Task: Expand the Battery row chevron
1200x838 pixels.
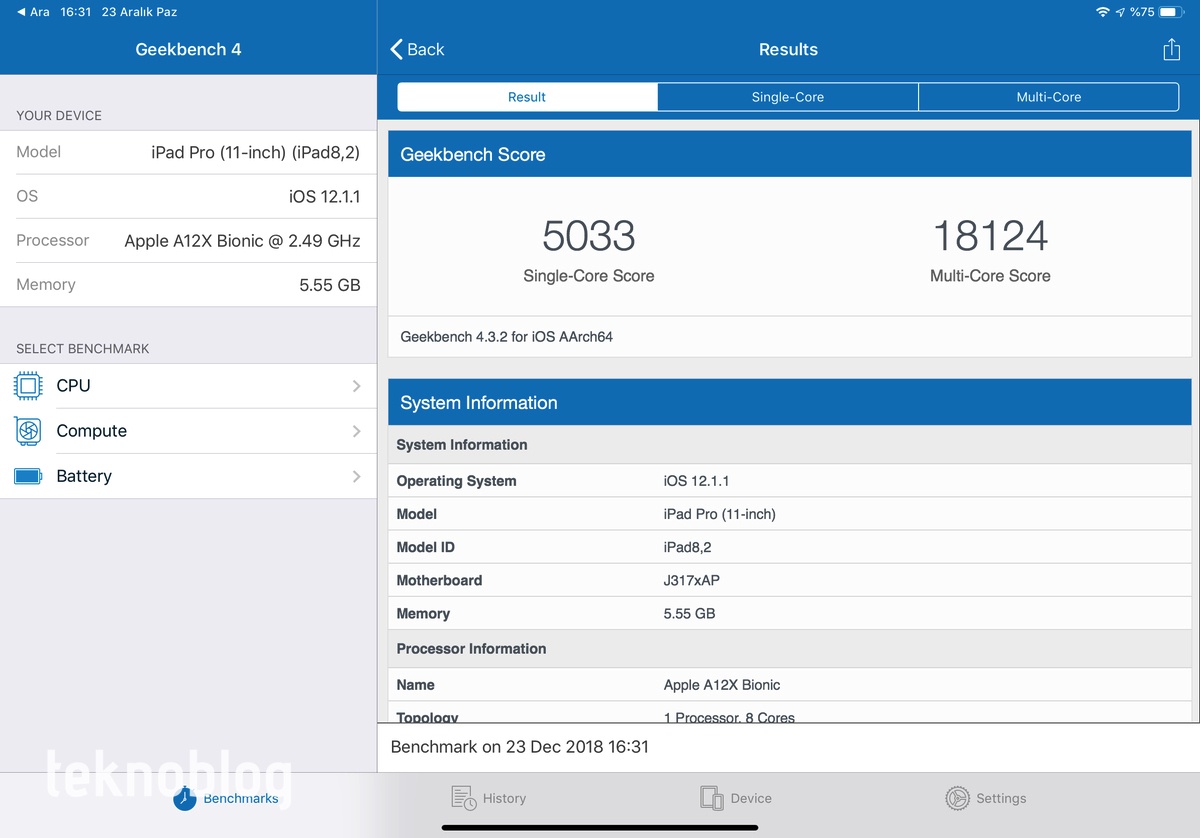Action: tap(356, 476)
